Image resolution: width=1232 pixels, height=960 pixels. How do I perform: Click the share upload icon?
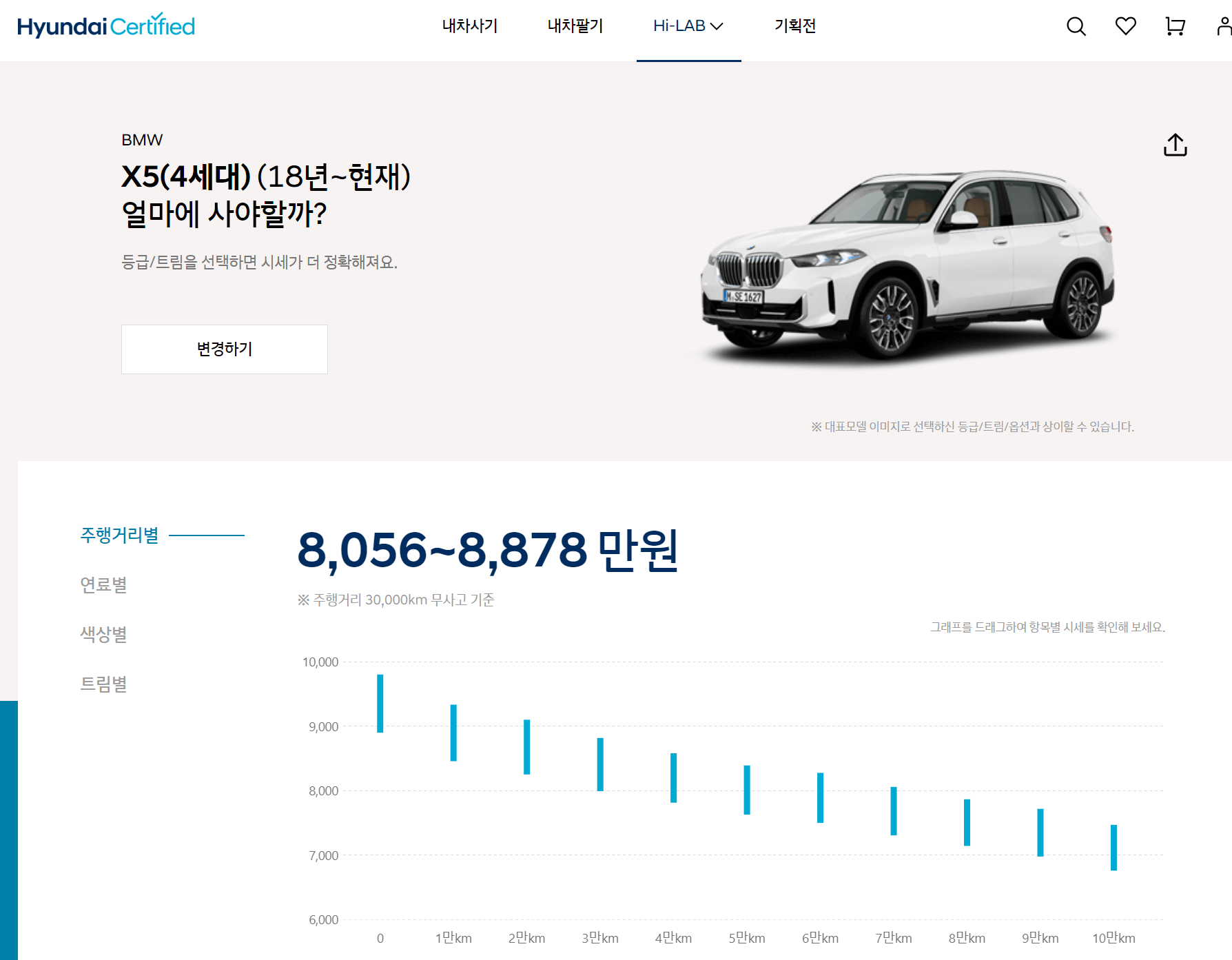point(1175,145)
